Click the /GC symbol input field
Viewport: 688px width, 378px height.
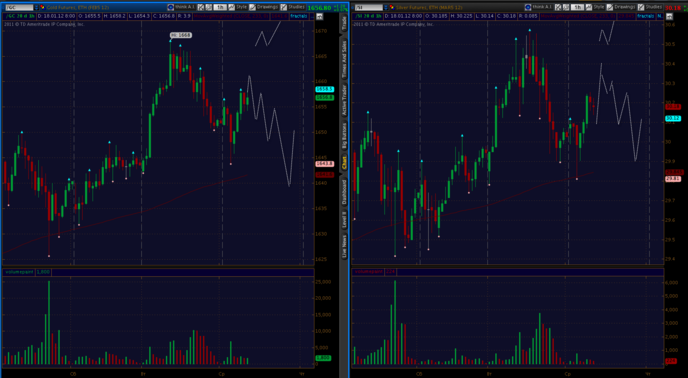coord(19,7)
